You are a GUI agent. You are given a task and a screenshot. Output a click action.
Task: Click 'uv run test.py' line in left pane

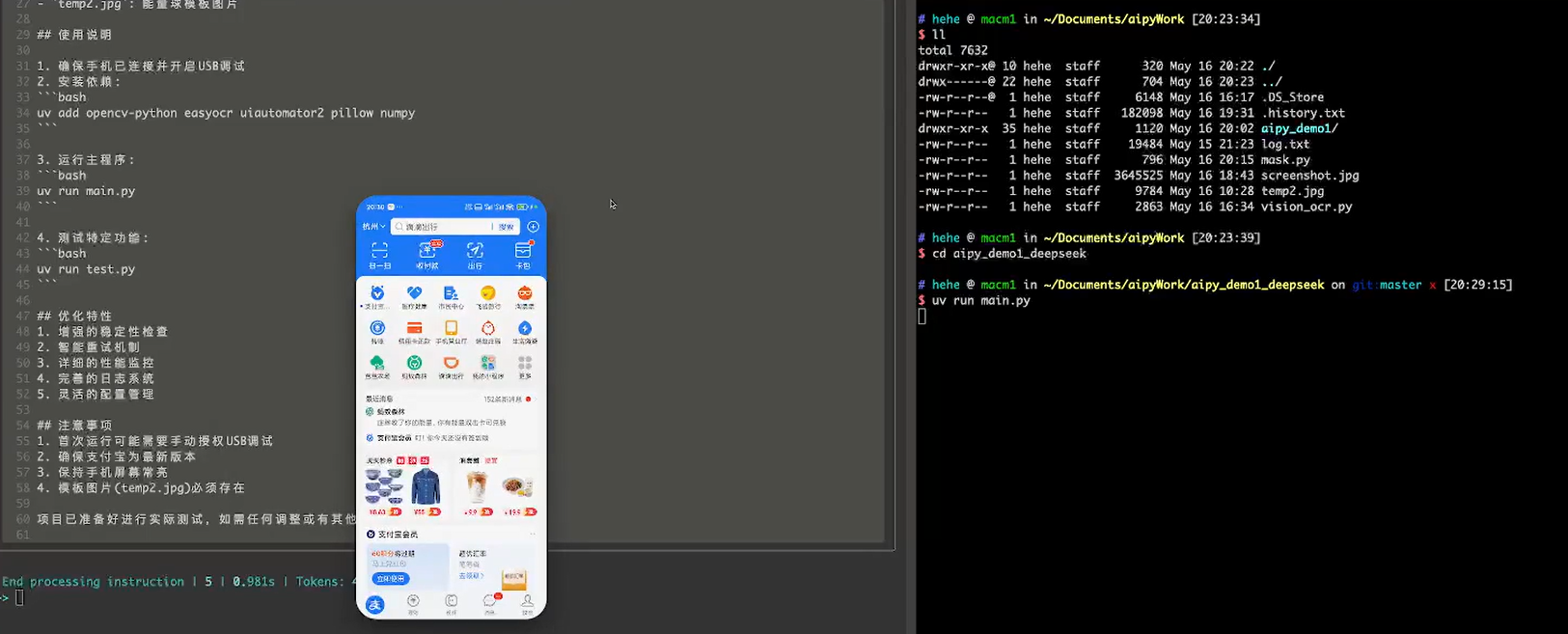(x=86, y=269)
